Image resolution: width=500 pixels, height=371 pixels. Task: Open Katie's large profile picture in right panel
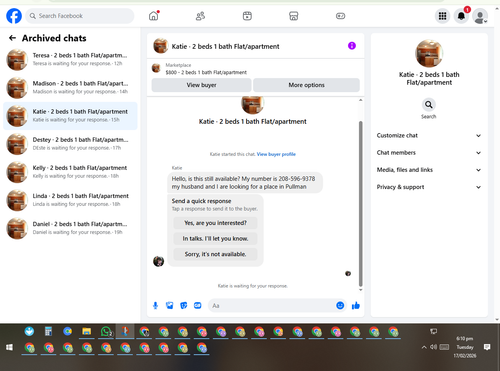[429, 53]
